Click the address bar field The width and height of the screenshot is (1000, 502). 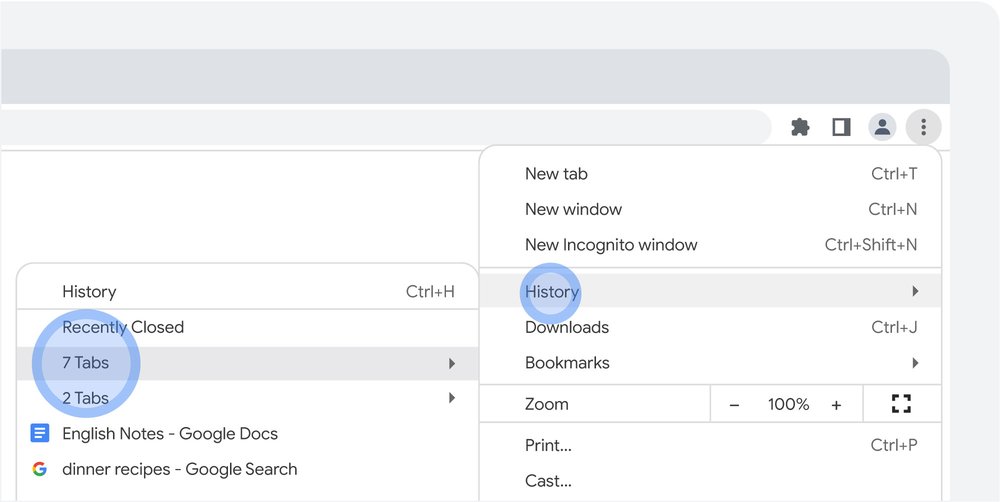[x=385, y=127]
